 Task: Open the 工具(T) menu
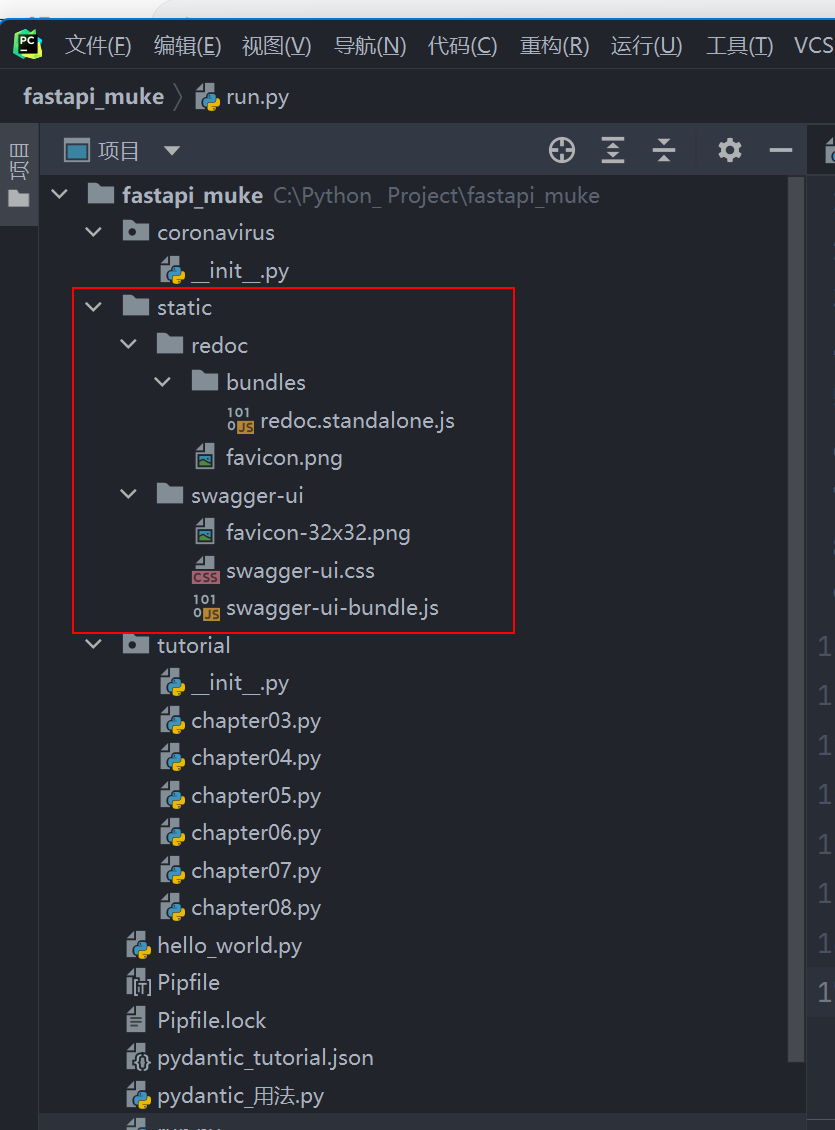739,46
